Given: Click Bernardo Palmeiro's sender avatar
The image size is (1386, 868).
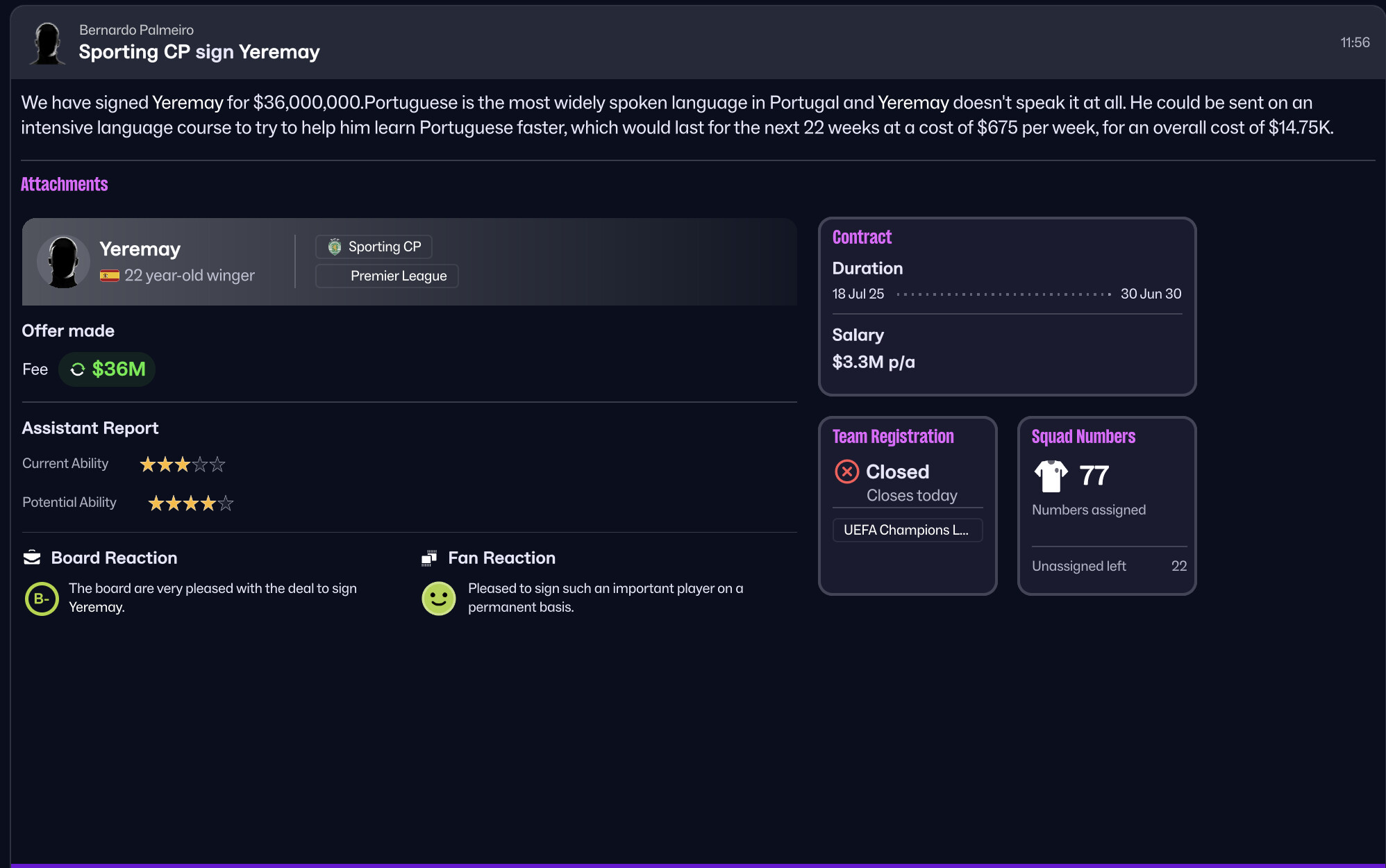Looking at the screenshot, I should [x=47, y=43].
